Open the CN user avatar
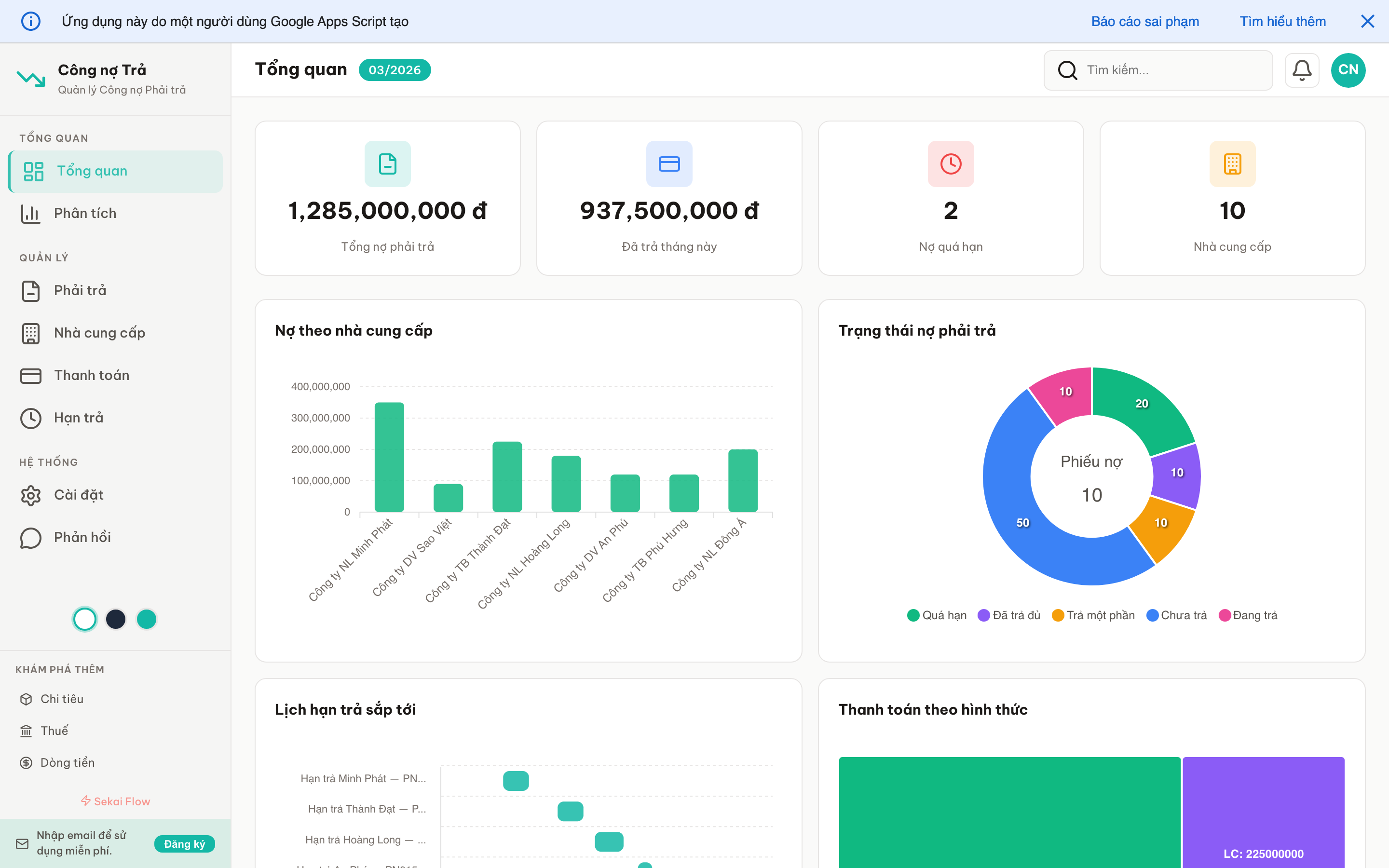This screenshot has width=1389, height=868. 1348,70
